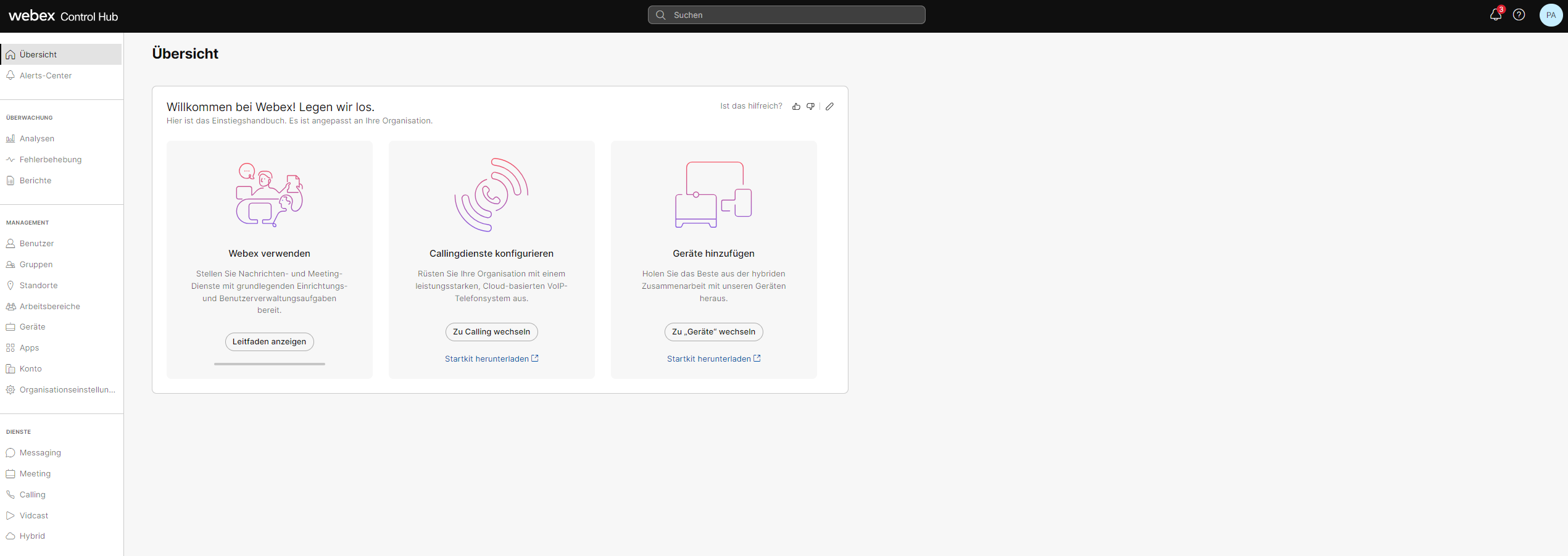The width and height of the screenshot is (1568, 556).
Task: Click the Apps grid icon
Action: pos(10,348)
